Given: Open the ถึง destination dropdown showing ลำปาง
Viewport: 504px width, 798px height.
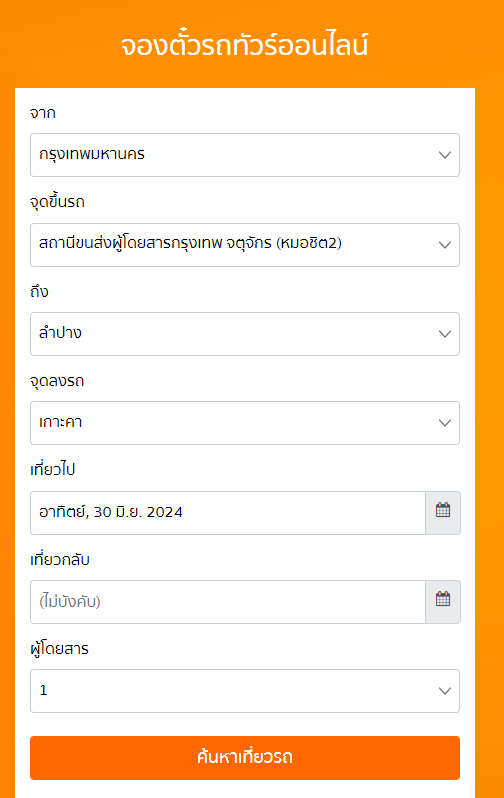Looking at the screenshot, I should (x=245, y=334).
